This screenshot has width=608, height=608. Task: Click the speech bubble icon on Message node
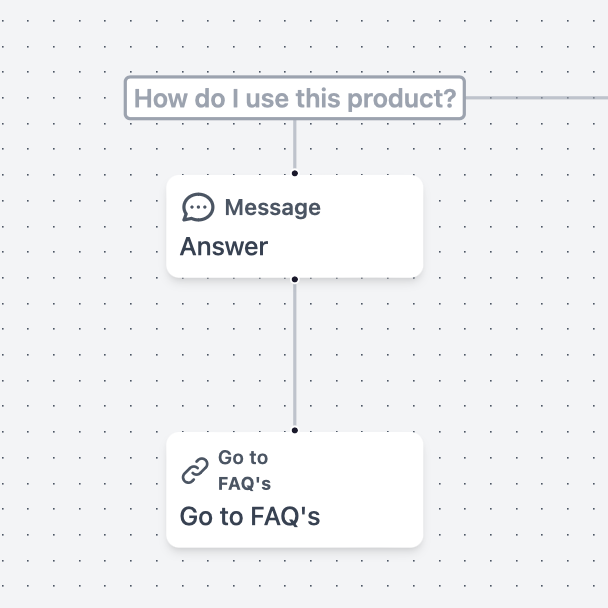pyautogui.click(x=198, y=207)
